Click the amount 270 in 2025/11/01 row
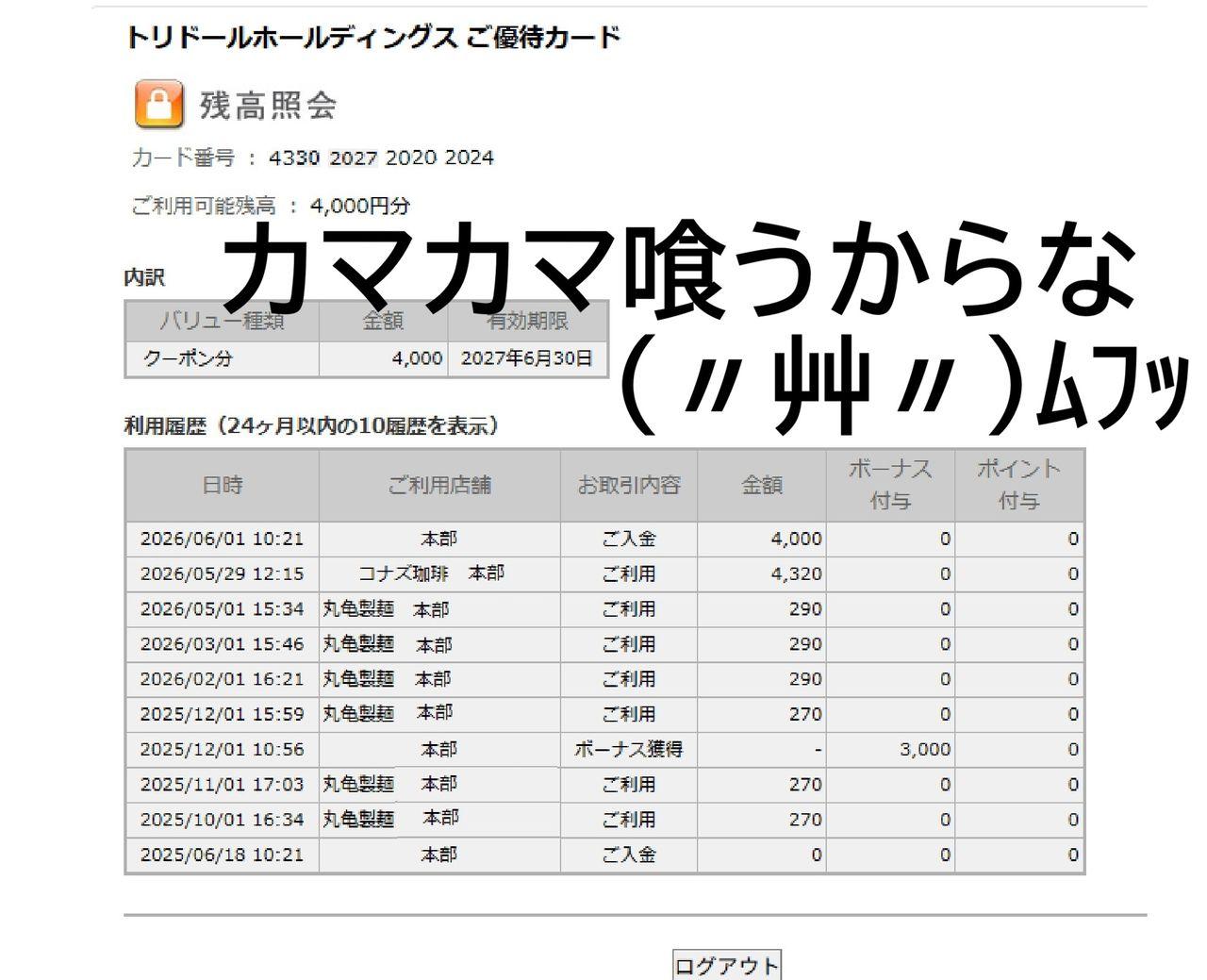 [x=806, y=784]
